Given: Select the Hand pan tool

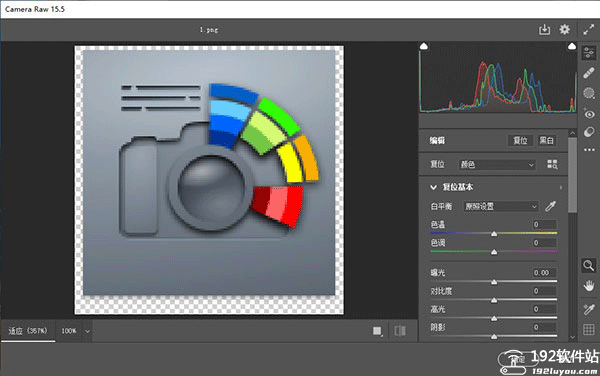Looking at the screenshot, I should click(589, 285).
